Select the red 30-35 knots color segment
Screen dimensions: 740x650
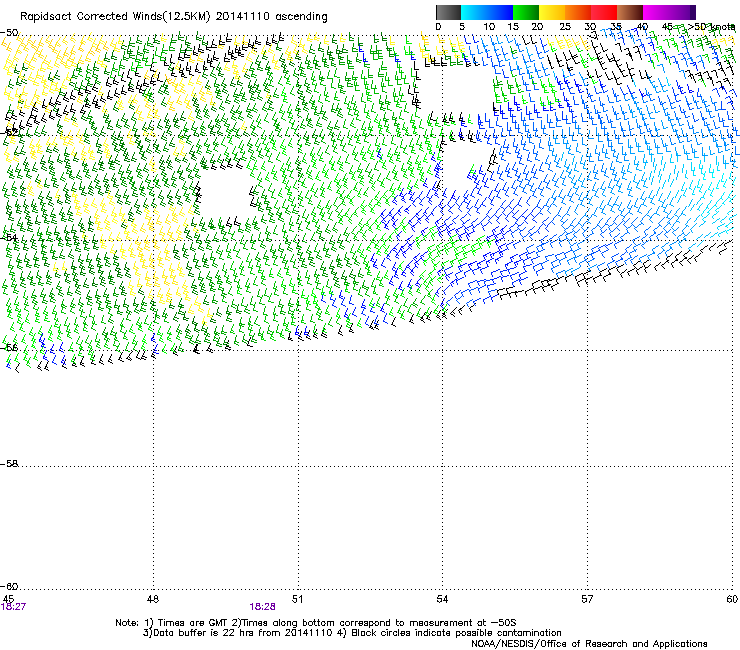pos(604,12)
